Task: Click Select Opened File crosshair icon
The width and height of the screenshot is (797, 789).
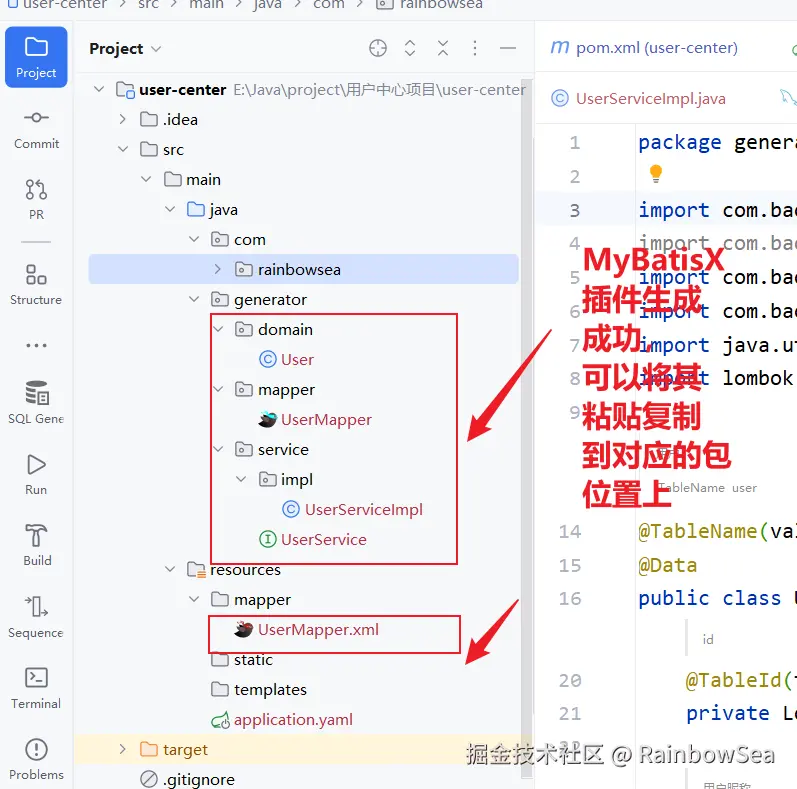Action: point(378,48)
